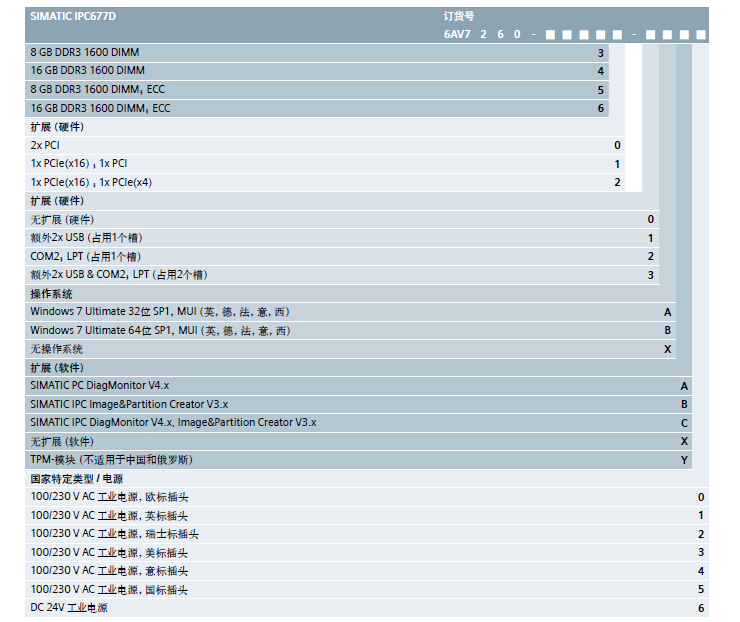Select the DC 24V 工业电源 option

tap(69, 607)
